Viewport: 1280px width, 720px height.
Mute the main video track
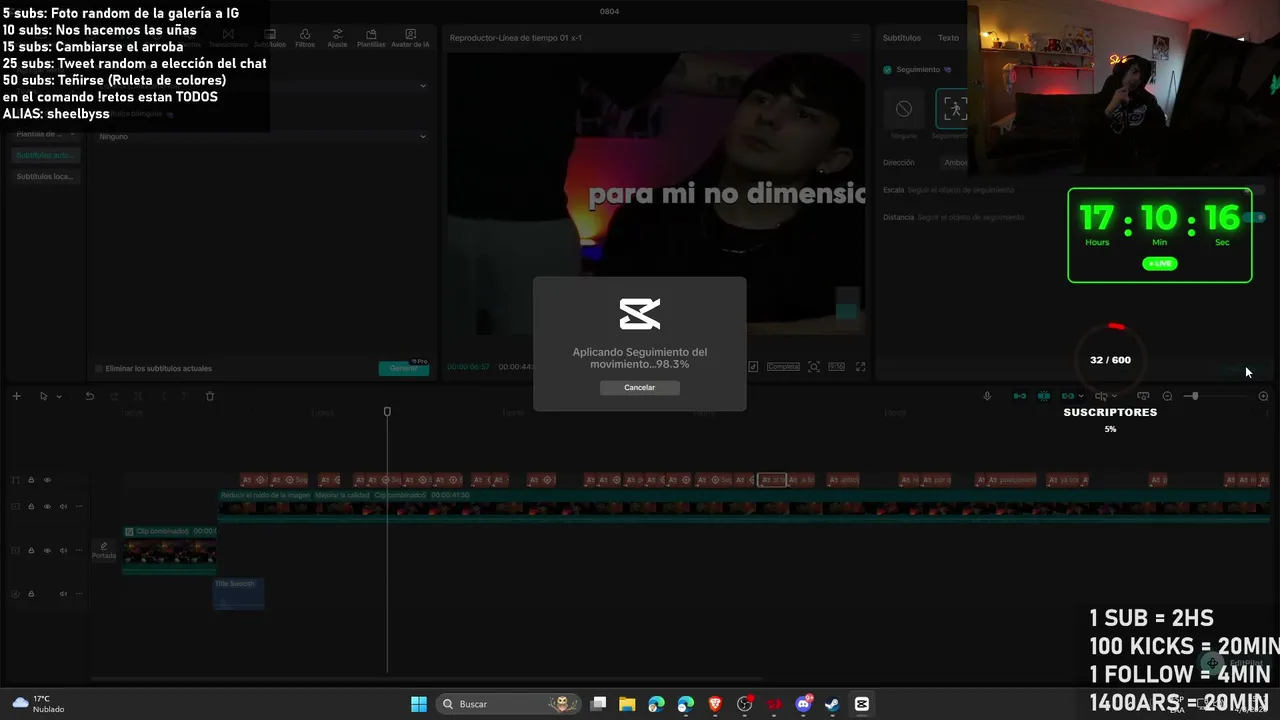point(63,507)
